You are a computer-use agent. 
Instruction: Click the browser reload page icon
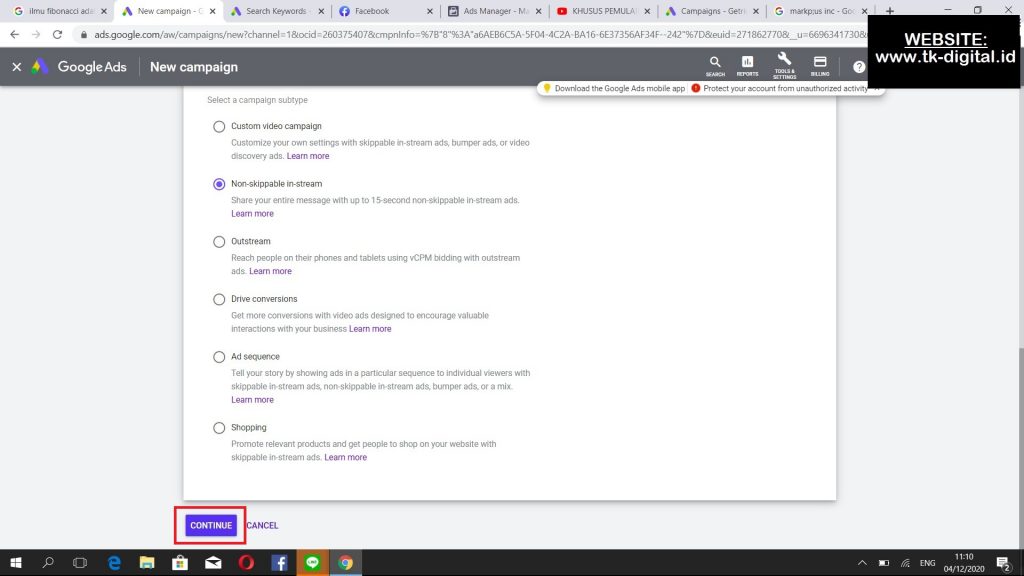[57, 33]
